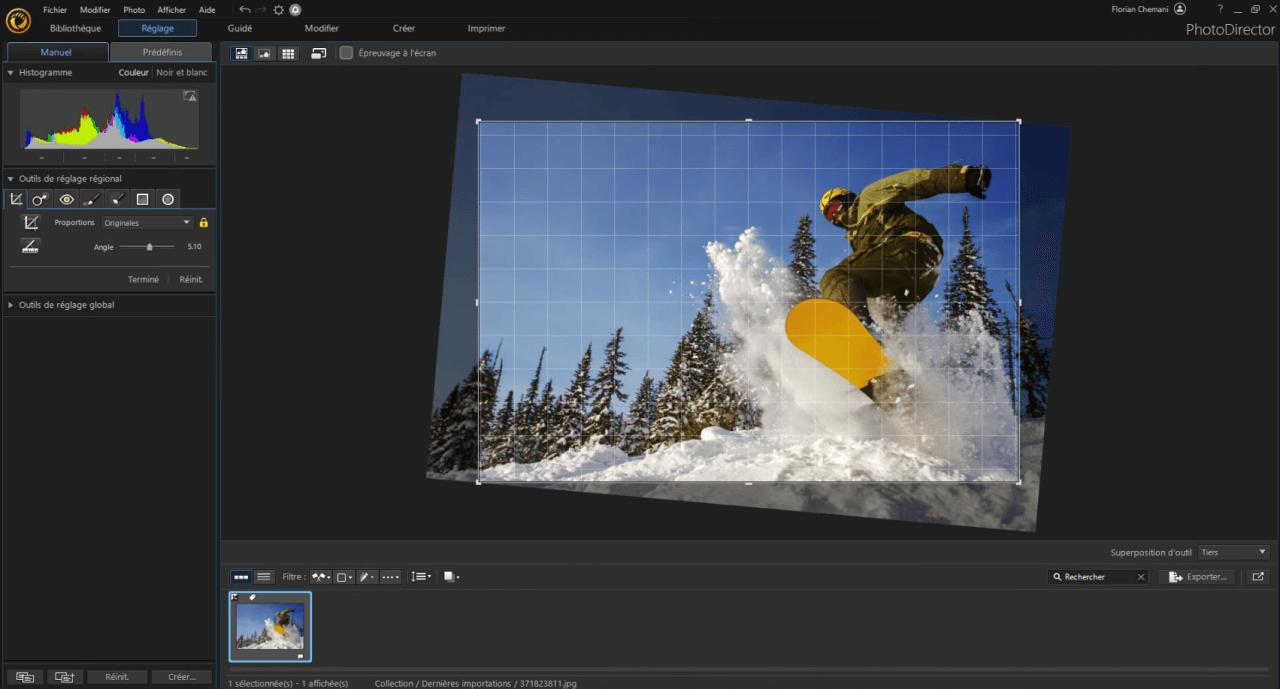Screen dimensions: 1280x689
Task: Open the Bibliothèque module
Action: click(75, 28)
